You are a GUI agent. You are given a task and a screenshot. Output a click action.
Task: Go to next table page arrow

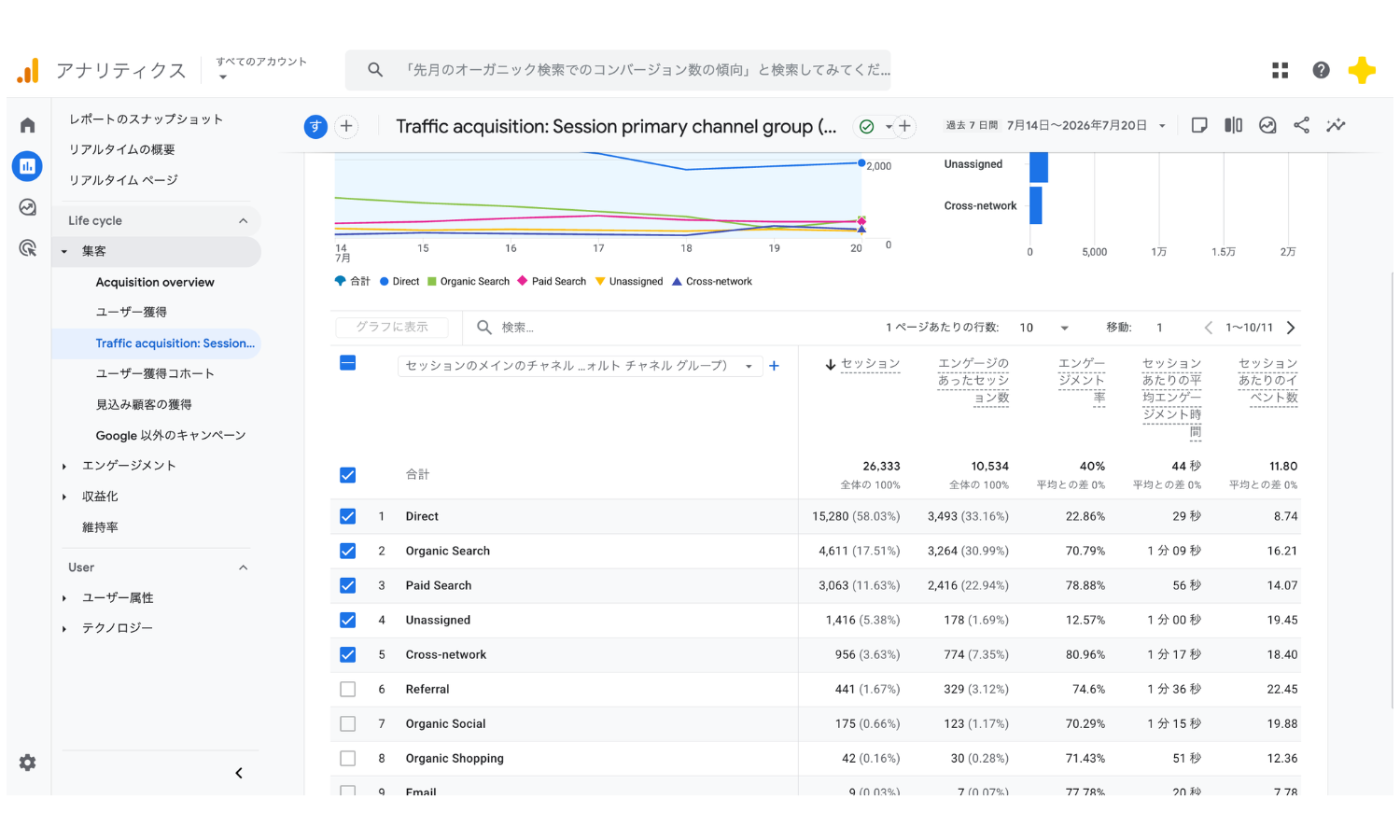tap(1291, 328)
